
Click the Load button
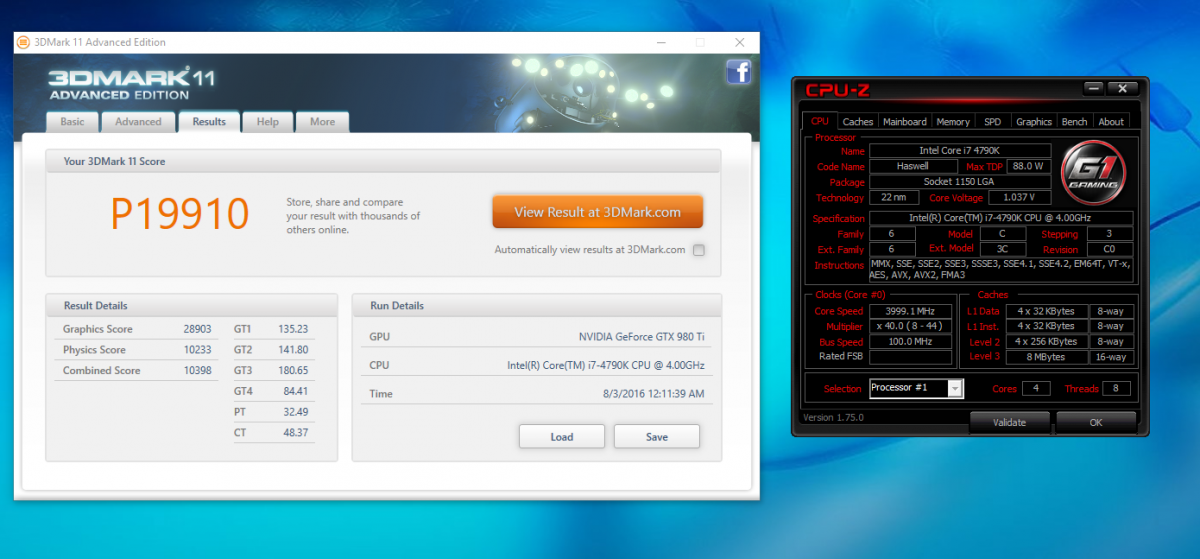coord(562,437)
